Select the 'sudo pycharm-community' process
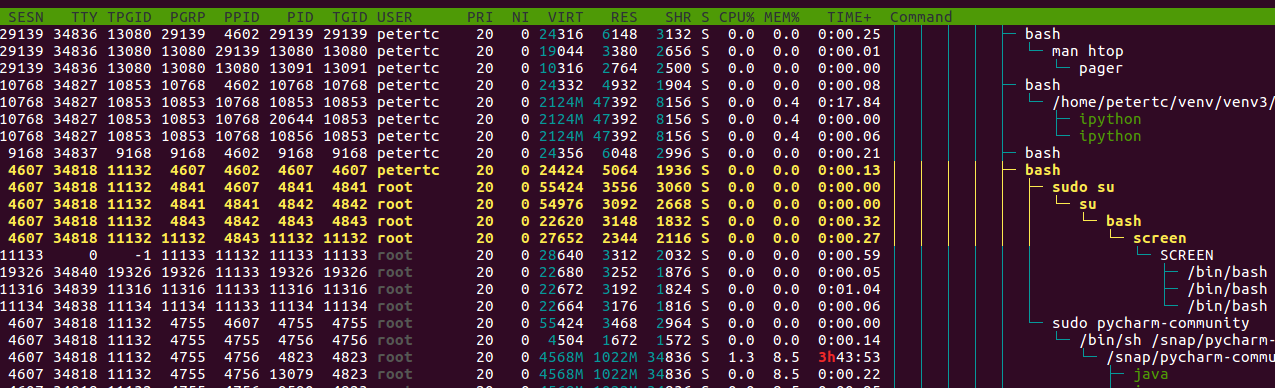Image resolution: width=1275 pixels, height=388 pixels. [x=637, y=323]
